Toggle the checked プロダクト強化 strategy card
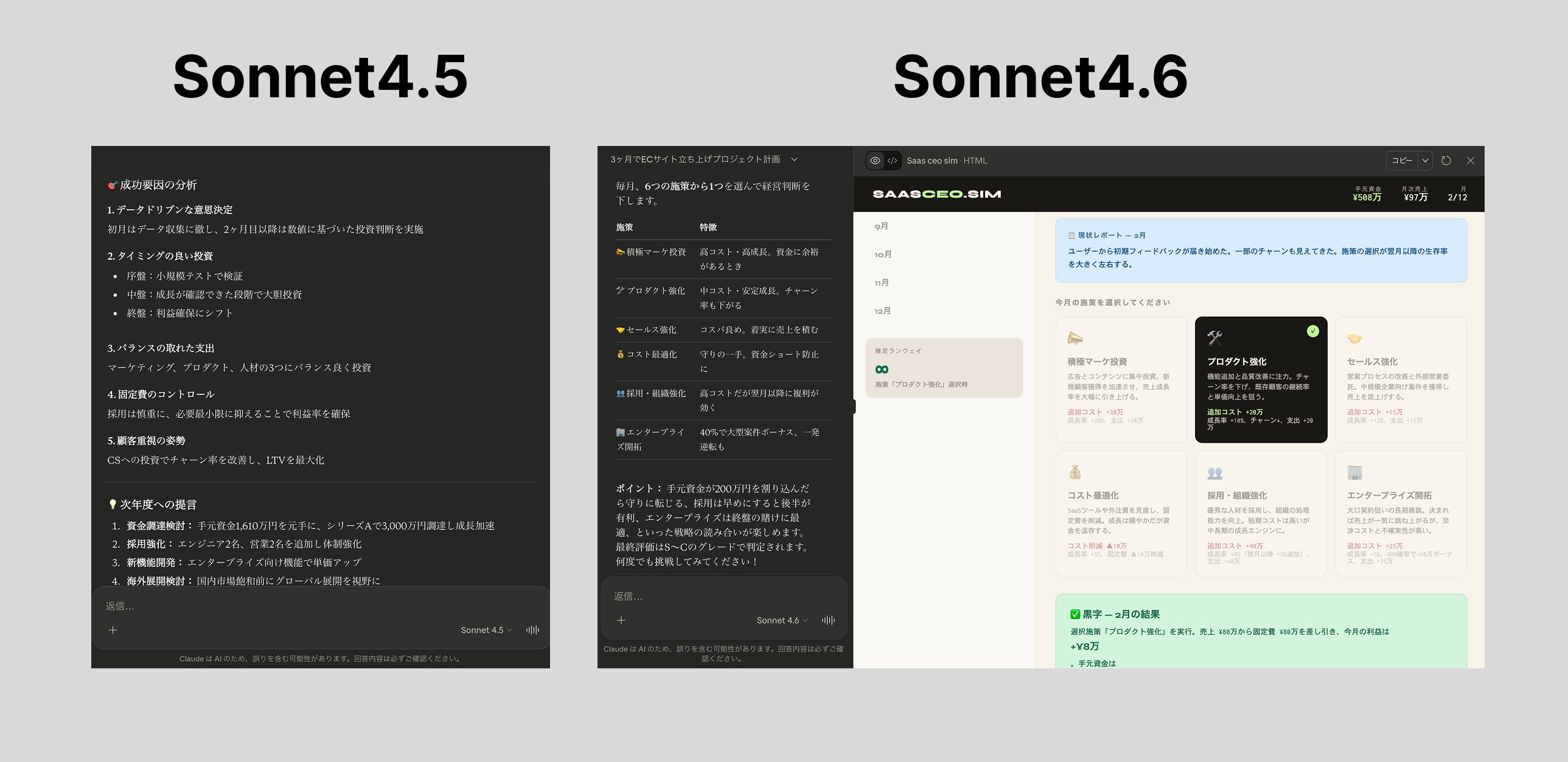 (x=1261, y=379)
